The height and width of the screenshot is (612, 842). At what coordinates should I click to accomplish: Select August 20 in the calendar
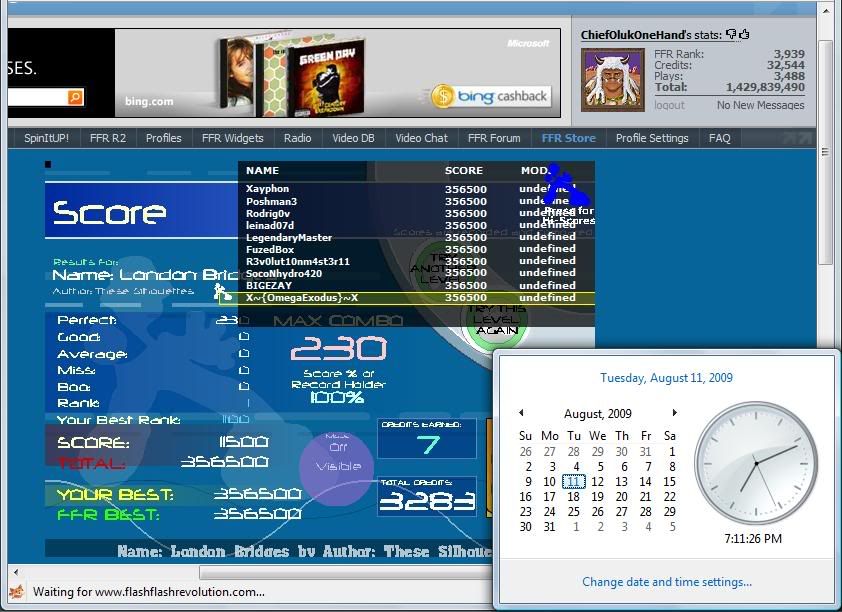click(621, 497)
